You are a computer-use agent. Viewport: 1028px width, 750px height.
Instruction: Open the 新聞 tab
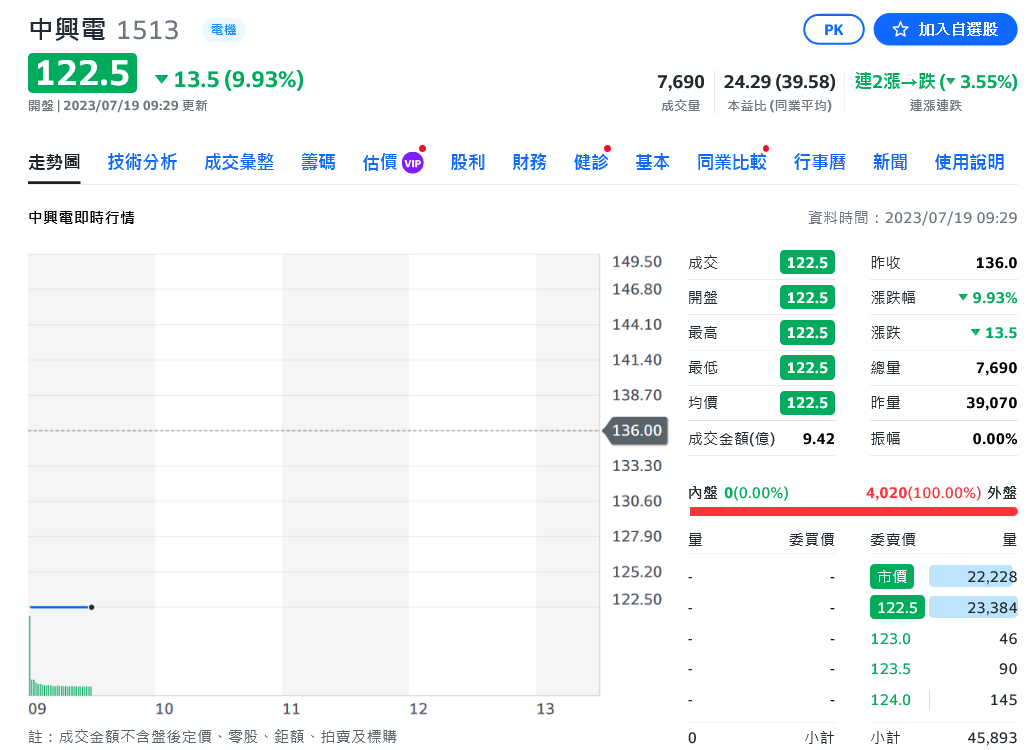point(890,162)
